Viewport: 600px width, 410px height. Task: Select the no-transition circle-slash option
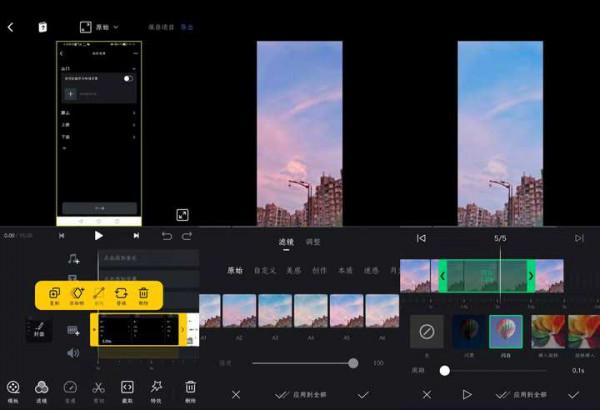click(x=427, y=331)
